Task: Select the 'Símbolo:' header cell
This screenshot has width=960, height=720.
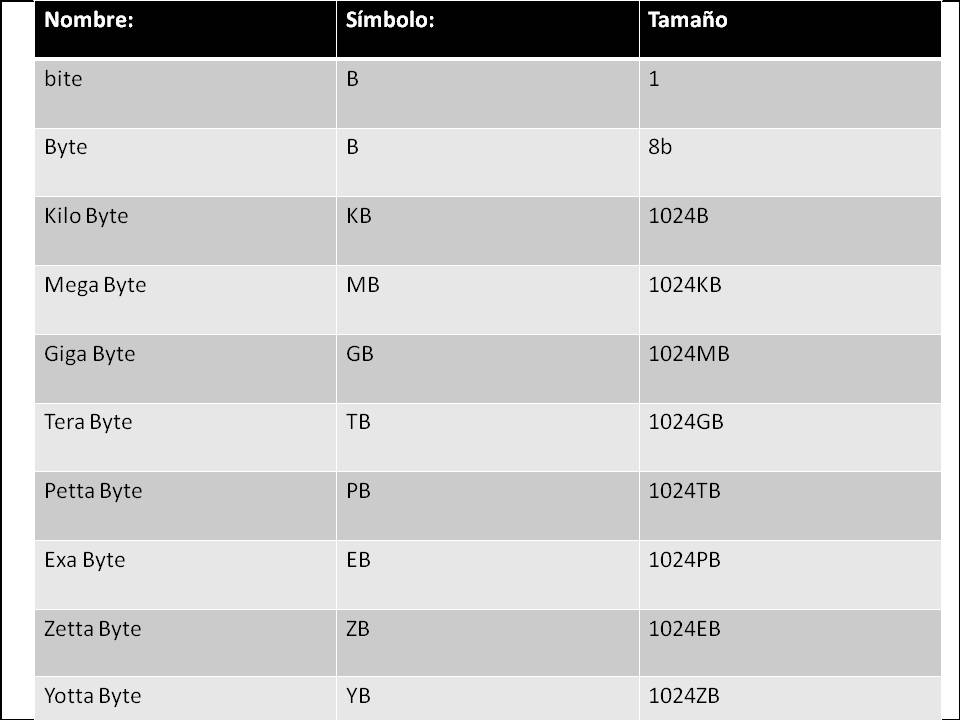Action: [389, 20]
